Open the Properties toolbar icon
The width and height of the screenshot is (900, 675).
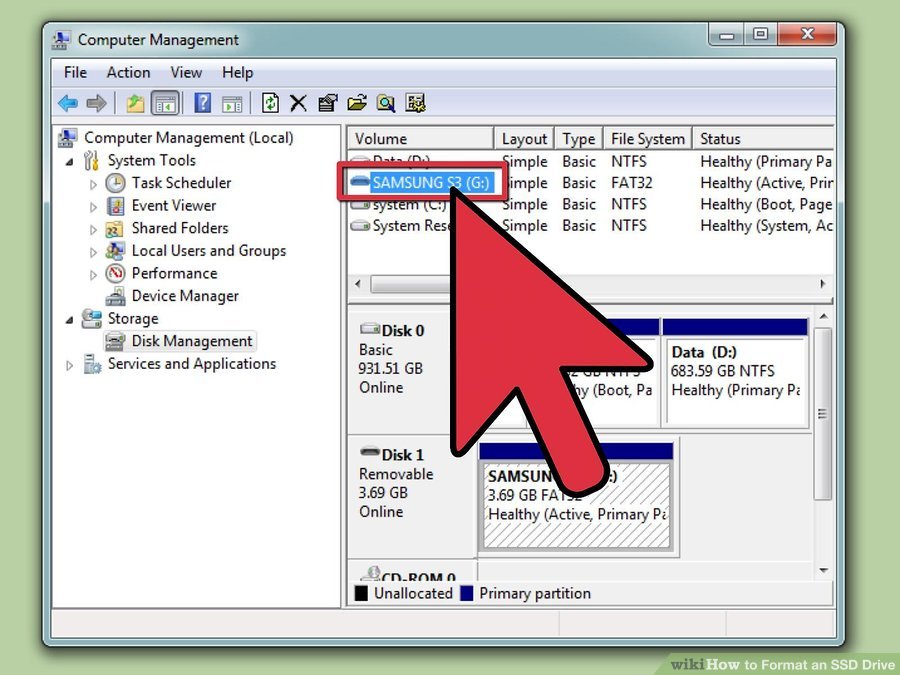[x=328, y=103]
